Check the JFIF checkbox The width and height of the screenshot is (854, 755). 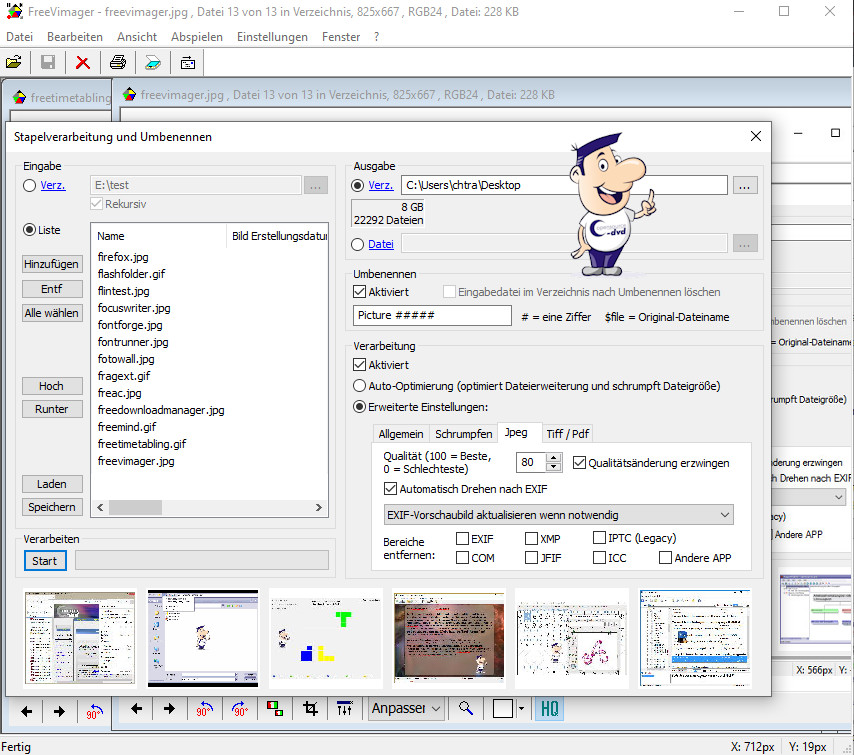tap(532, 558)
